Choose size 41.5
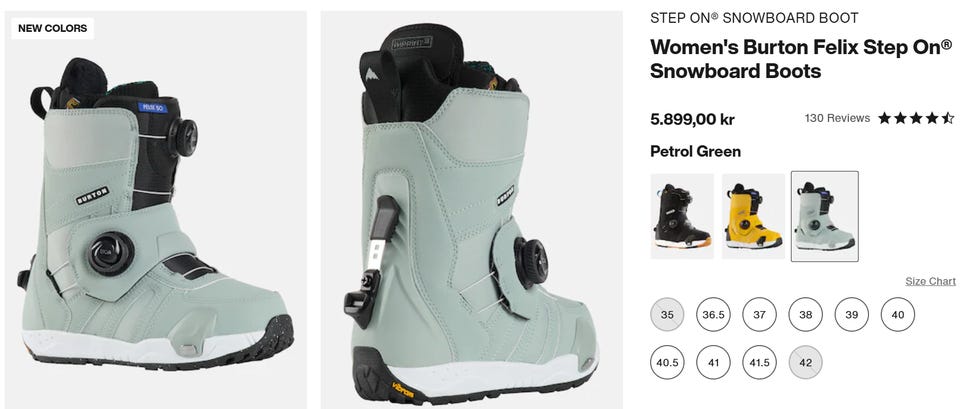The width and height of the screenshot is (960, 409). (759, 362)
